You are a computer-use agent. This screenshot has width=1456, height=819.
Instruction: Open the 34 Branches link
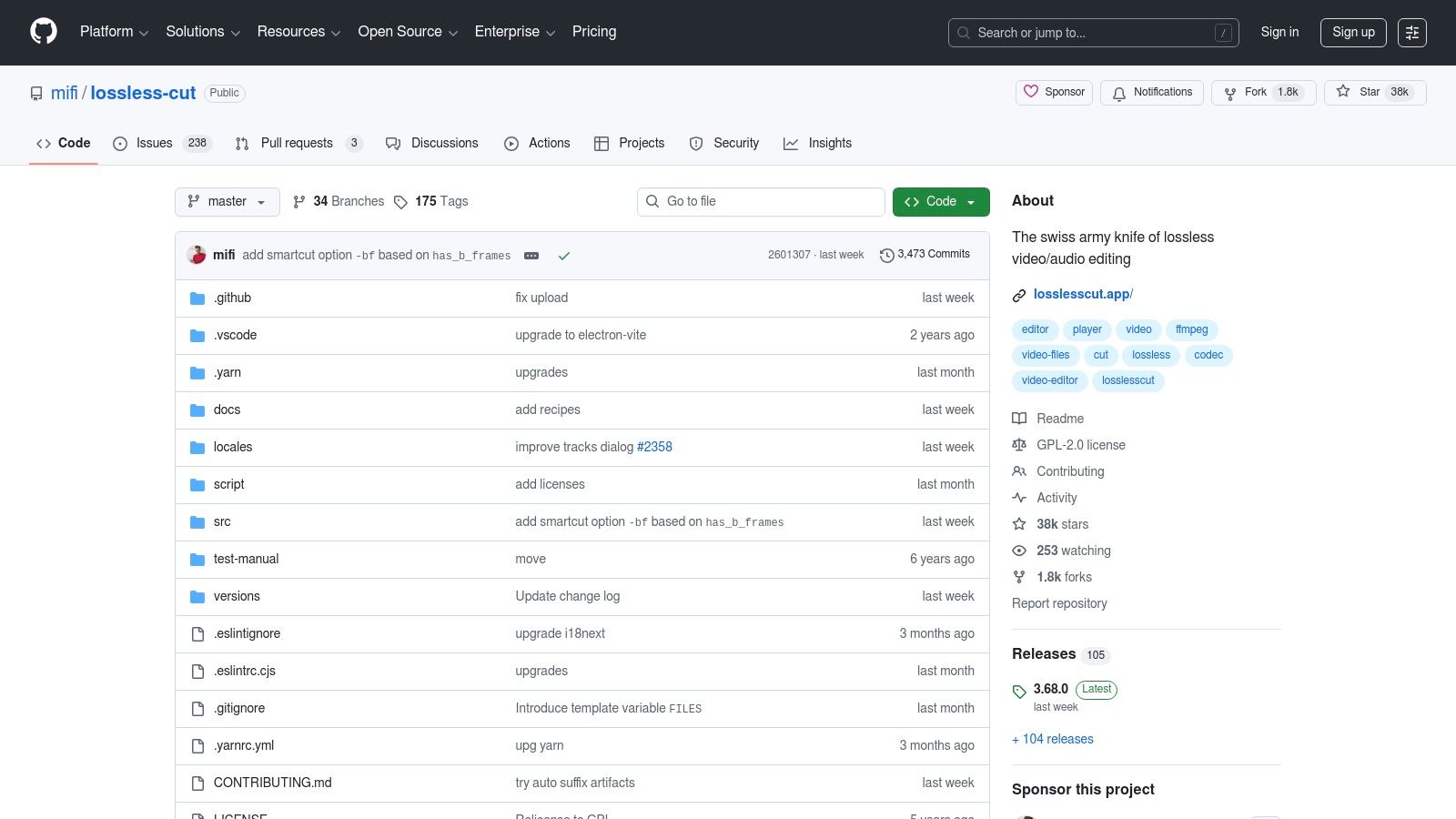coord(339,201)
